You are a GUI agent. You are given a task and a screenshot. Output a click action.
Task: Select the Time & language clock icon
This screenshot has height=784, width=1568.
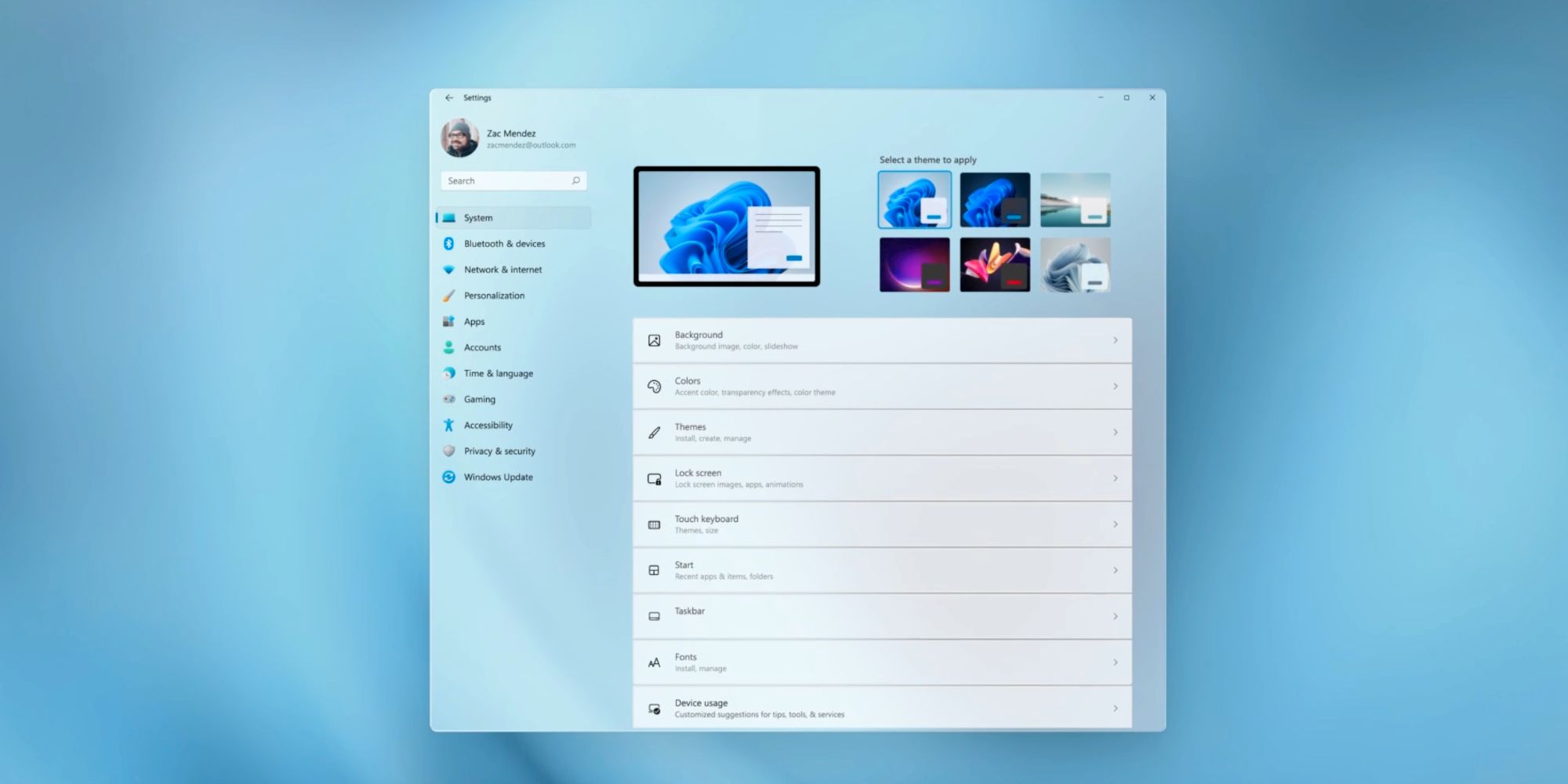pyautogui.click(x=448, y=373)
